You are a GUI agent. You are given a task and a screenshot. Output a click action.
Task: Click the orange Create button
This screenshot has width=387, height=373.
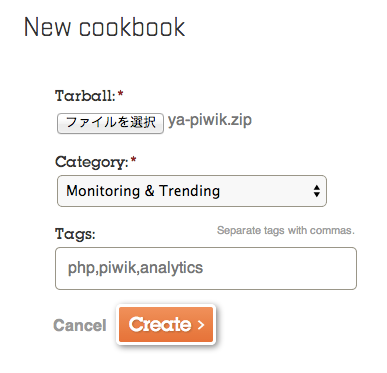(166, 325)
